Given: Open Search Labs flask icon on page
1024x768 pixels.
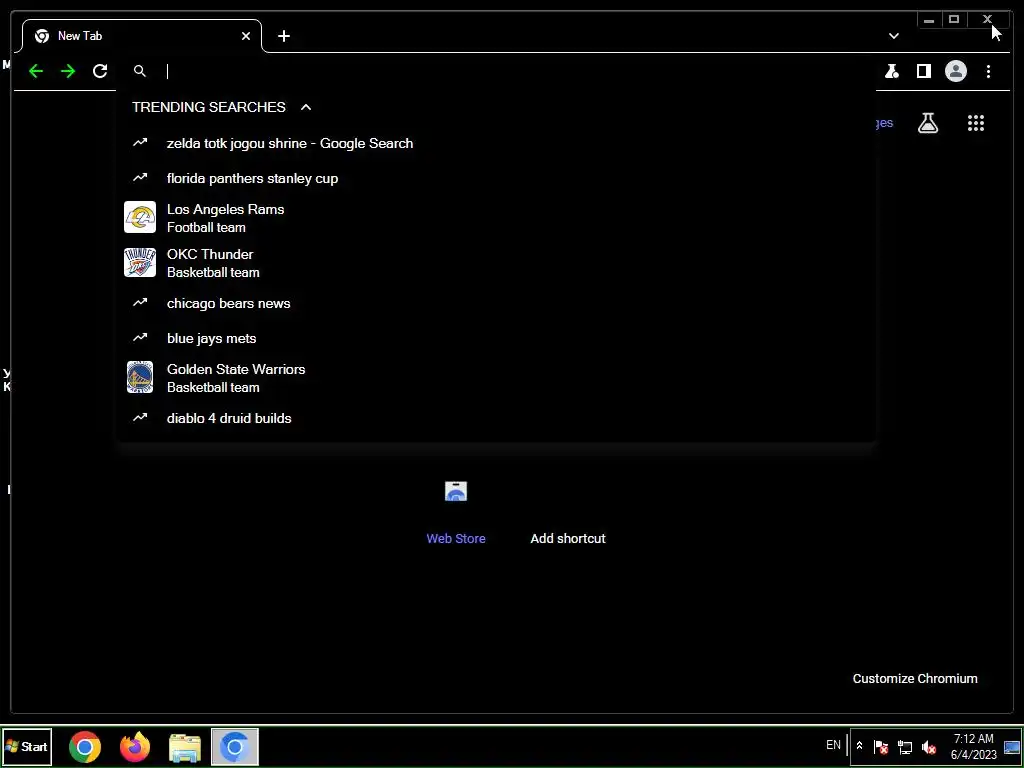Looking at the screenshot, I should (928, 123).
